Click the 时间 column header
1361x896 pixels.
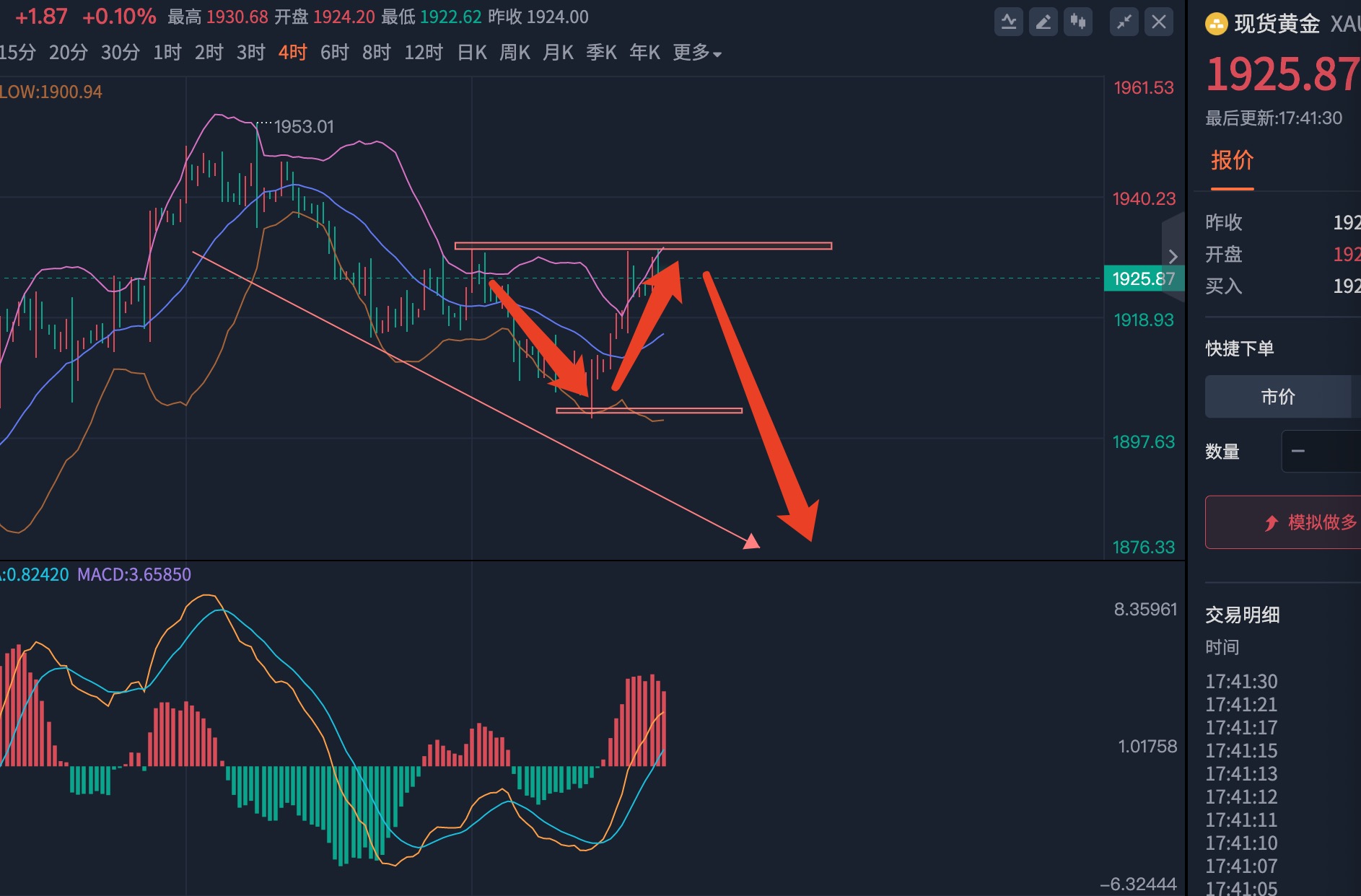1222,647
